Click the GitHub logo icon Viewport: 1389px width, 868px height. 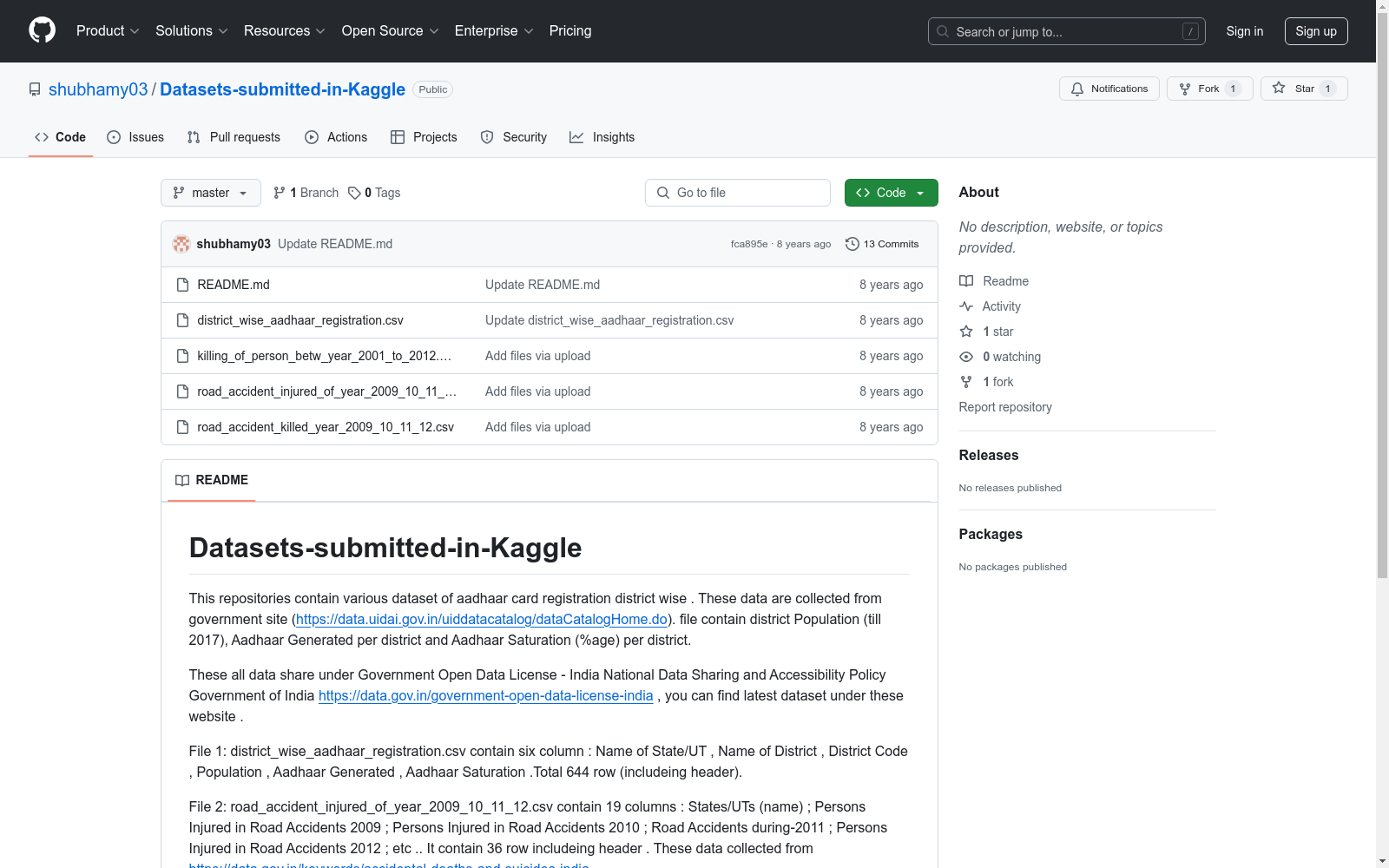click(42, 30)
